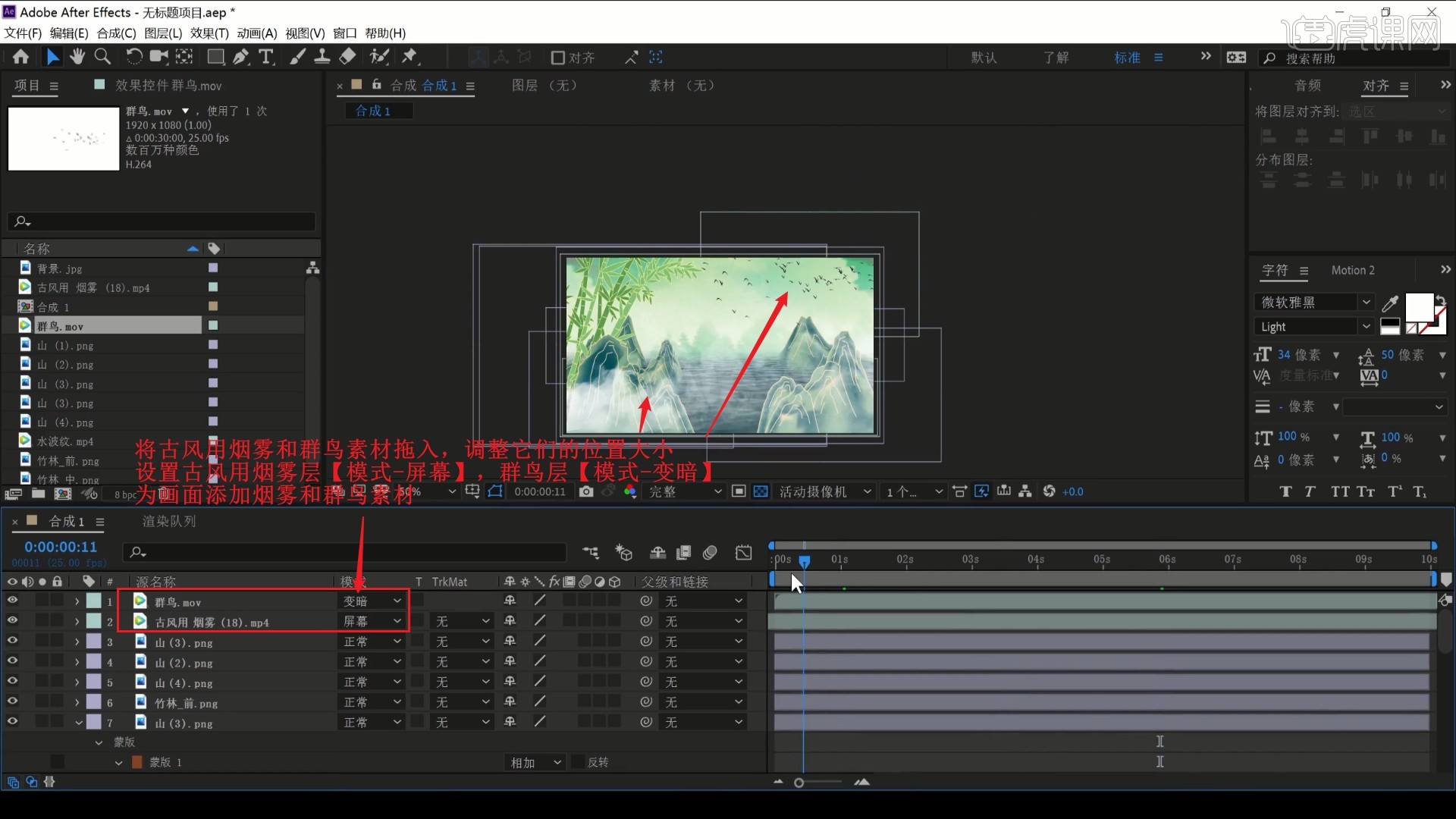The image size is (1456, 819).
Task: Hide the 群鸟.mov layer eye
Action: 12,601
